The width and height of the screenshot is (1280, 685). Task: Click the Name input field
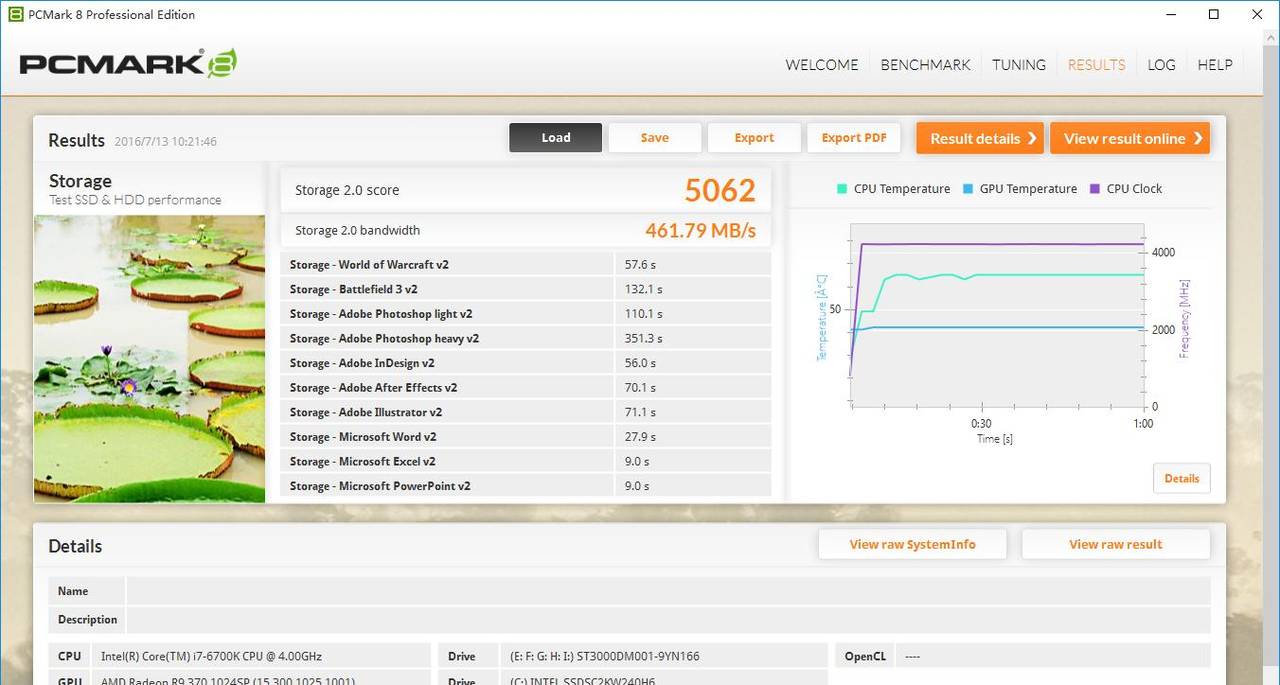point(667,591)
